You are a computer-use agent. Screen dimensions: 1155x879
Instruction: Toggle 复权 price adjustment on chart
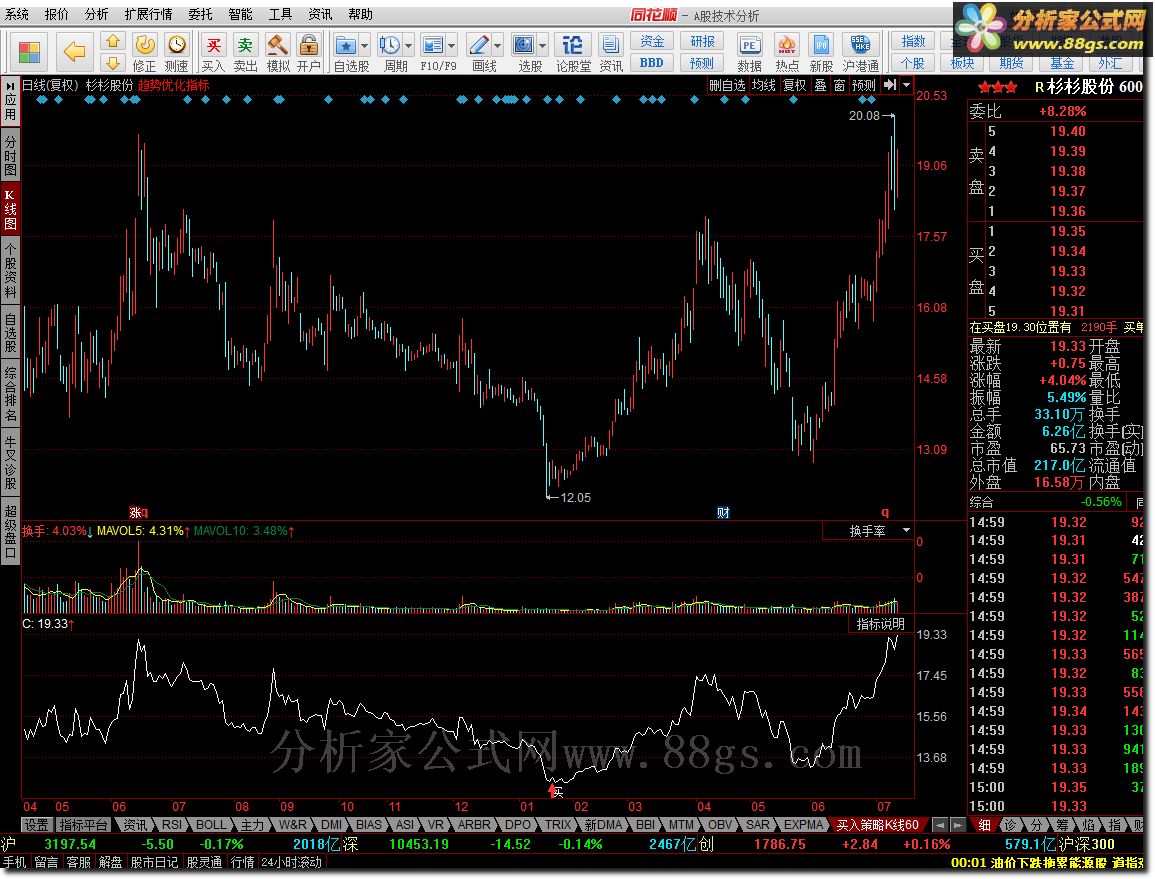pyautogui.click(x=795, y=85)
